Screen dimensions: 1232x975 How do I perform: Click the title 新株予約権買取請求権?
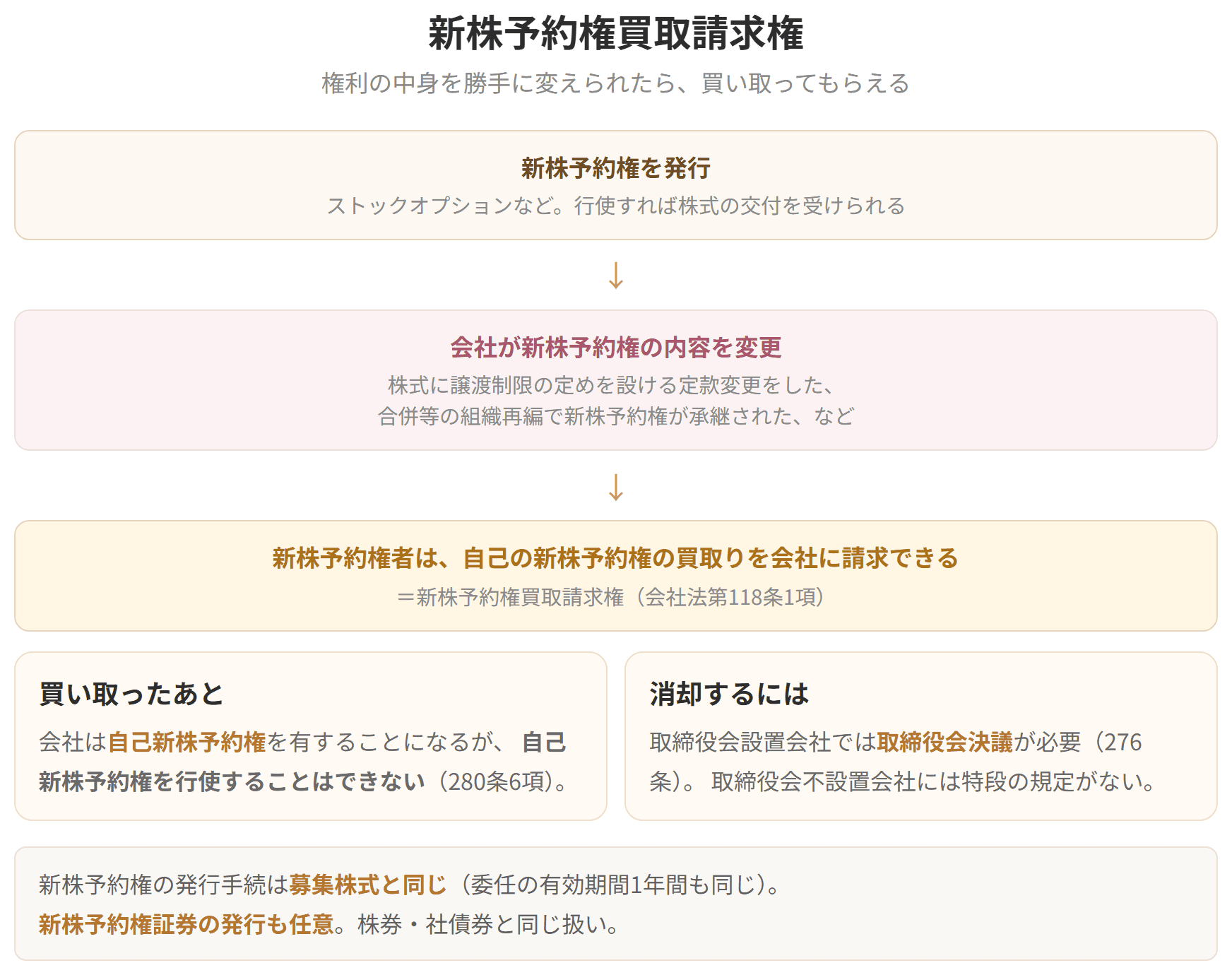[615, 33]
